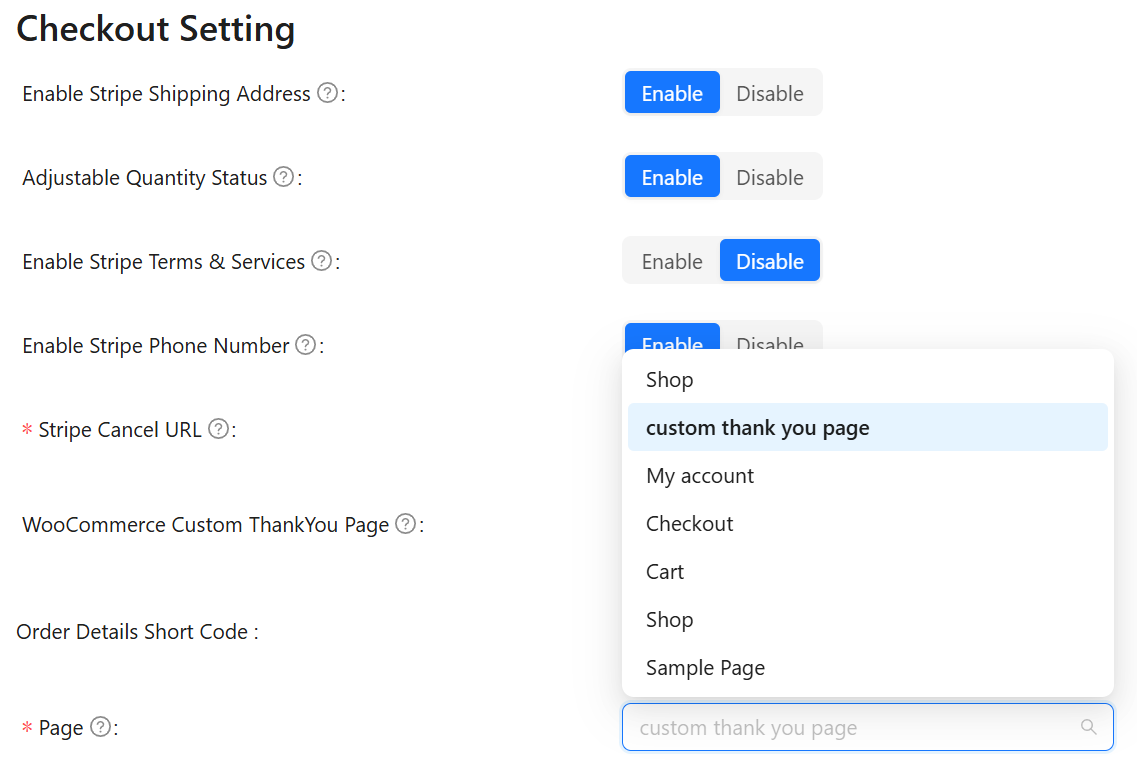1137x765 pixels.
Task: Click Enable for Stripe Shipping Address
Action: [672, 93]
